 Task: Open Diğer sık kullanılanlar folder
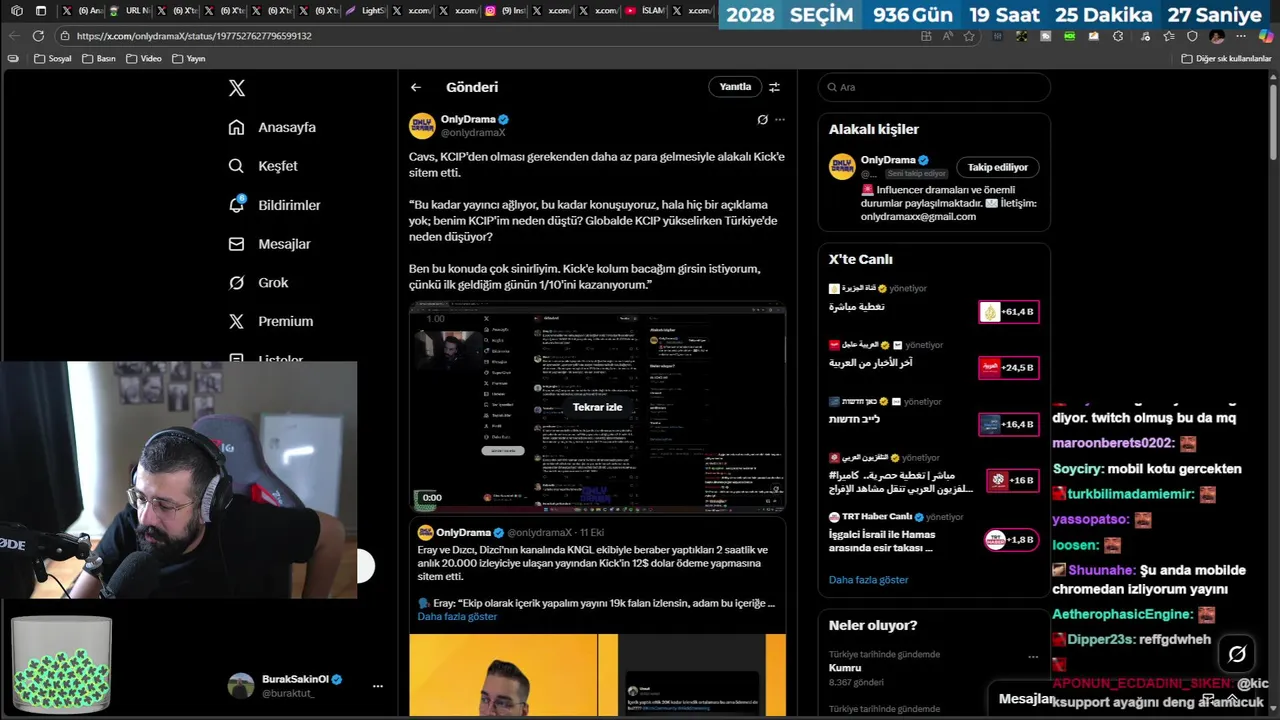click(x=1226, y=59)
